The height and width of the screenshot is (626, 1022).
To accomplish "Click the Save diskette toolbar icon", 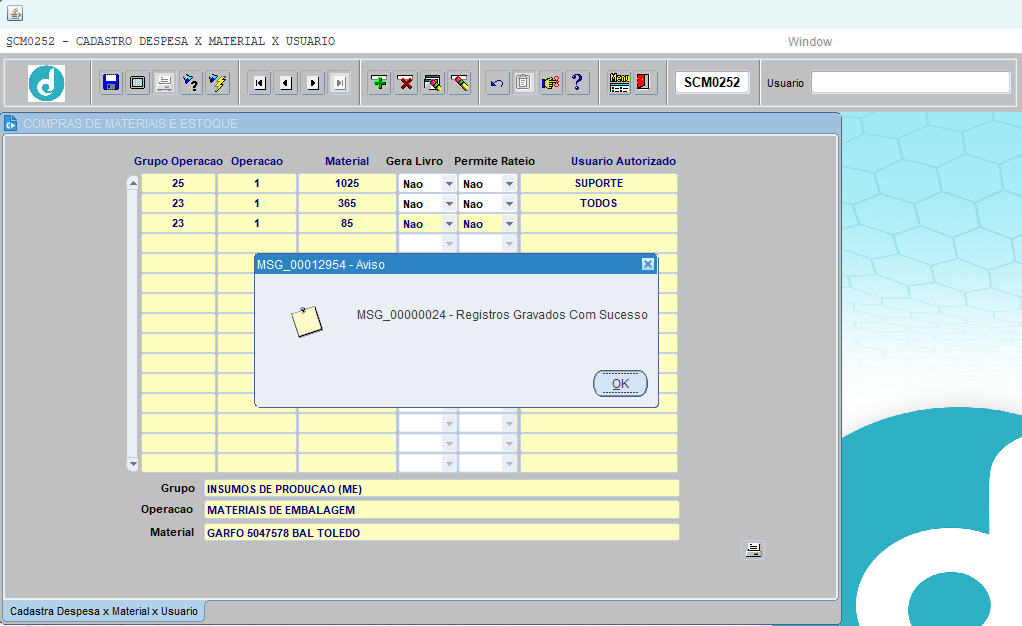I will 111,83.
